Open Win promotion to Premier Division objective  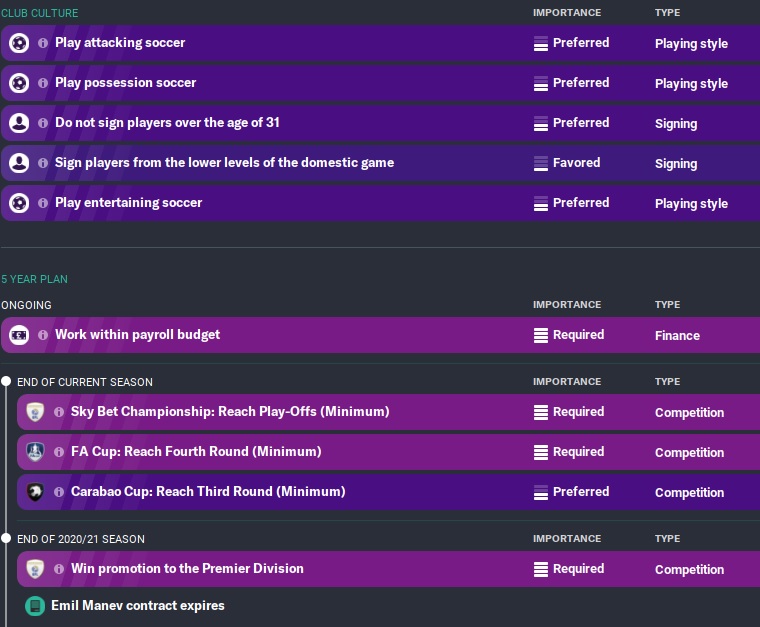[x=187, y=569]
